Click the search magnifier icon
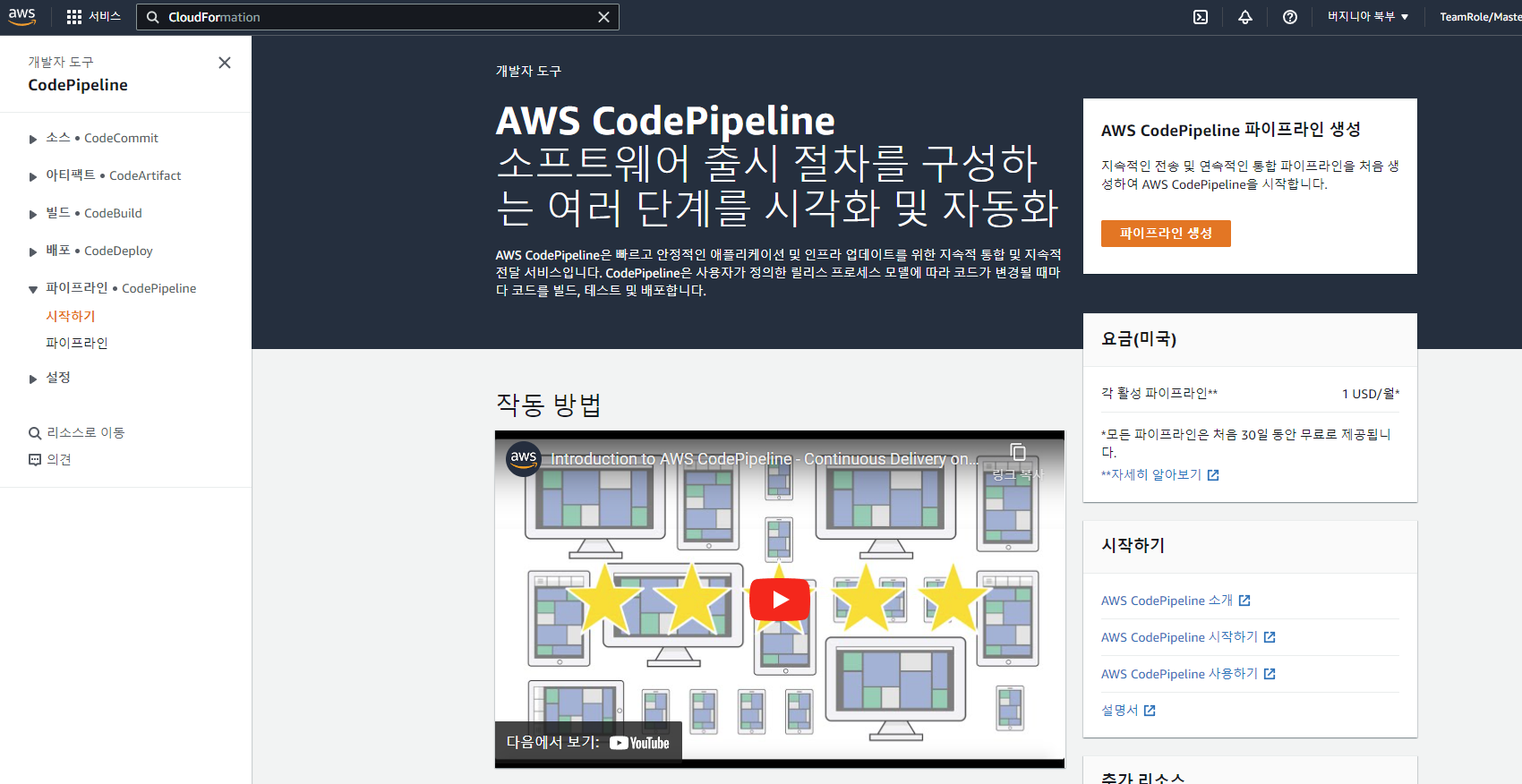This screenshot has height=784, width=1522. pos(153,17)
